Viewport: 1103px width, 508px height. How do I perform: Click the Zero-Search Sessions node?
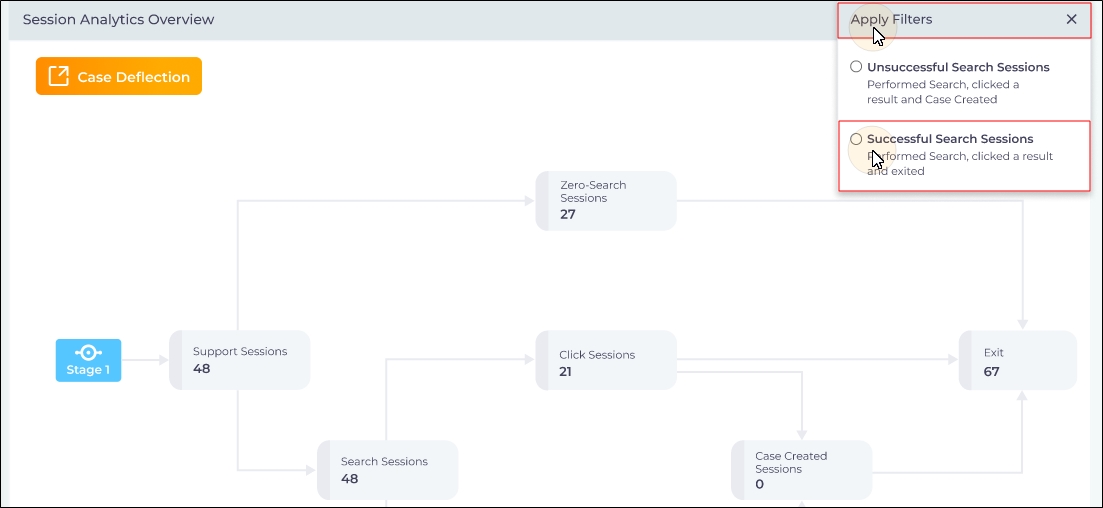tap(606, 201)
